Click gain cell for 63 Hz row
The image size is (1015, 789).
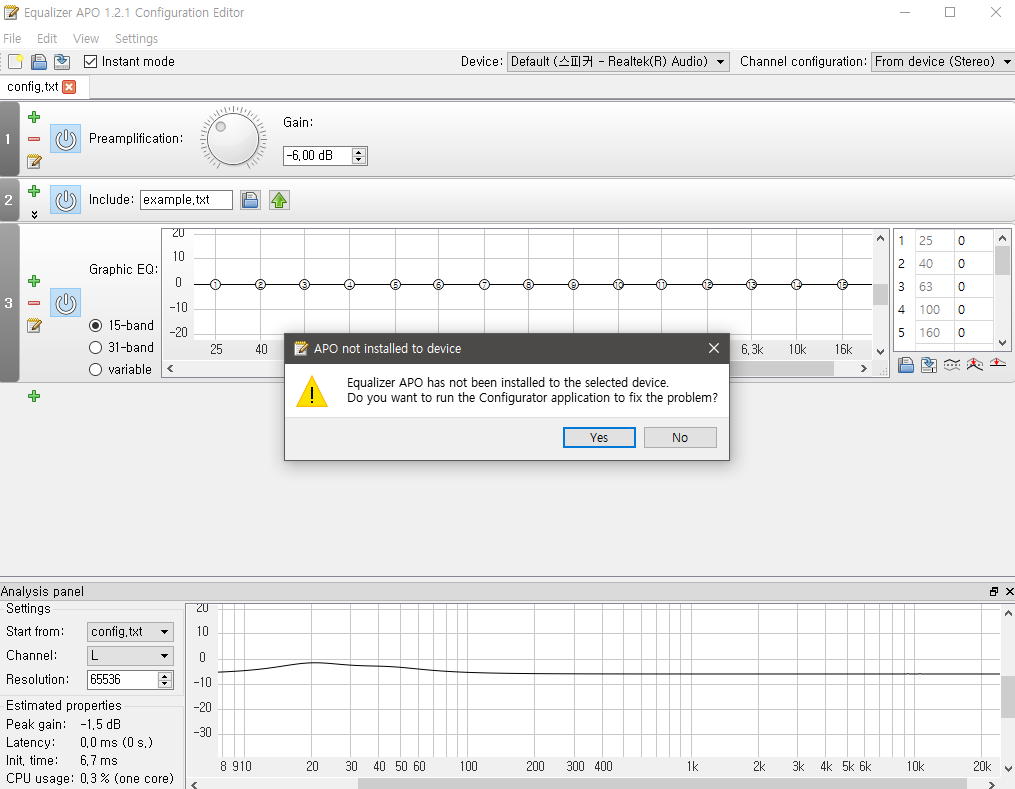(974, 287)
